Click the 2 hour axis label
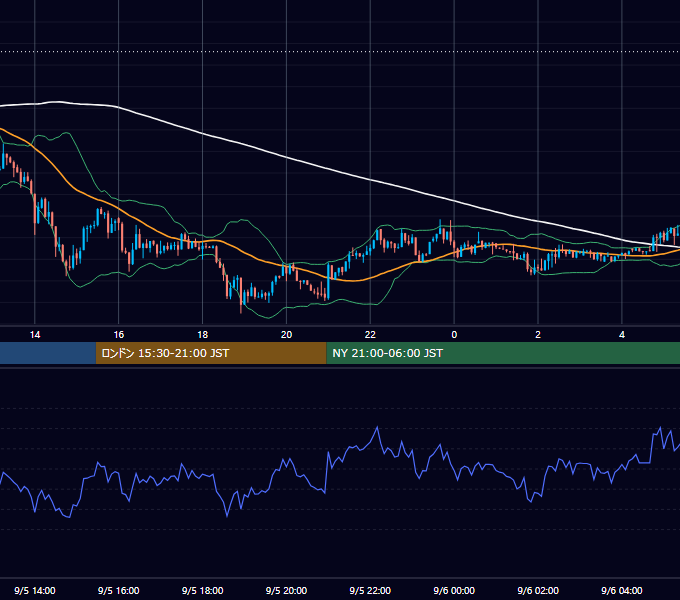Screen dimensions: 680x600 pos(538,335)
